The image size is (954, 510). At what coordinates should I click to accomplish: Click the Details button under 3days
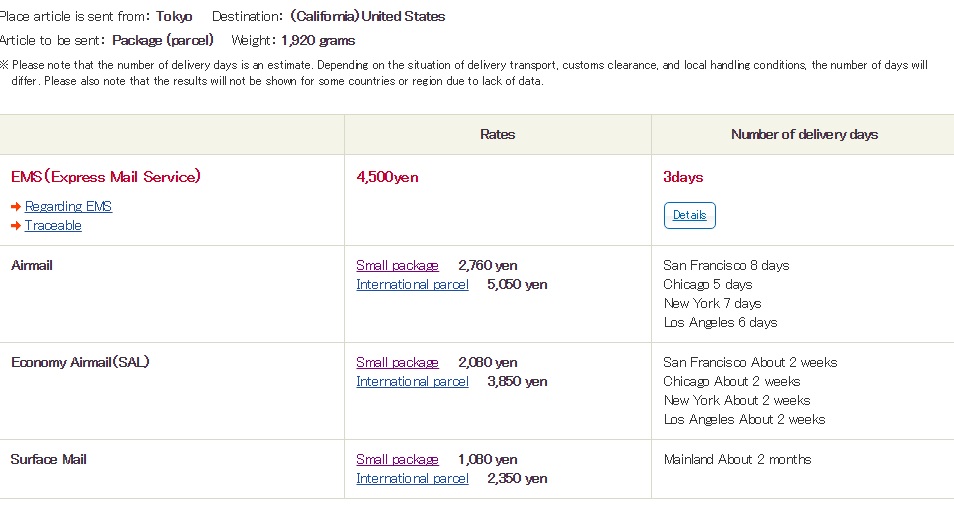(689, 215)
